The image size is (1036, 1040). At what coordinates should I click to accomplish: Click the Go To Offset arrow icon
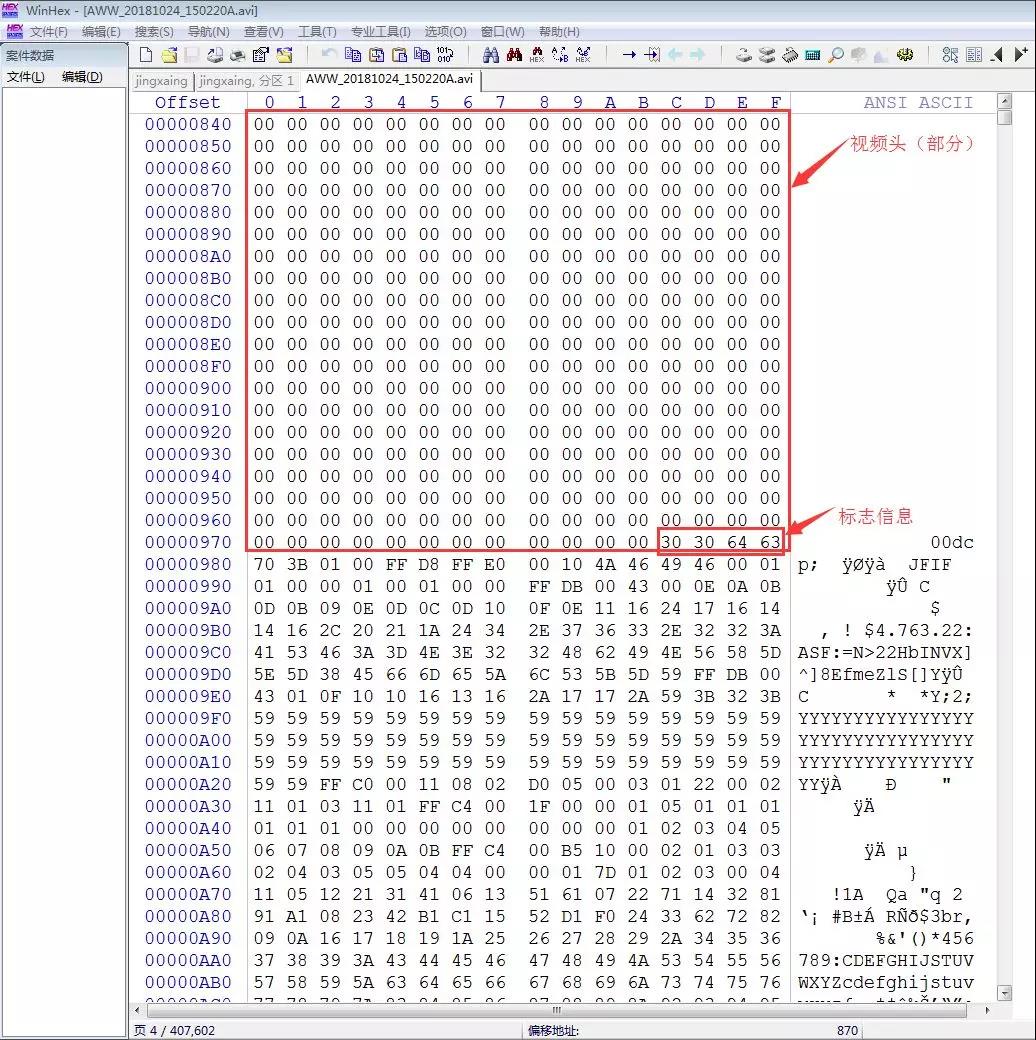click(x=629, y=54)
